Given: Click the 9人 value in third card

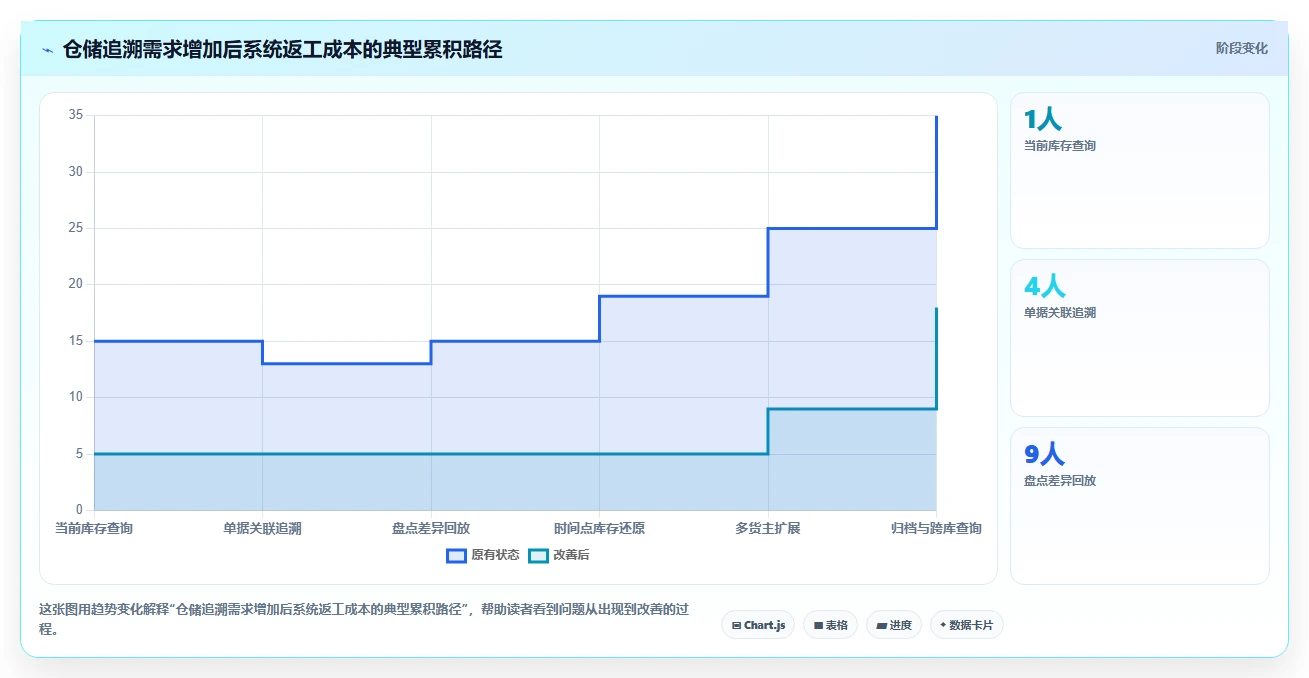Looking at the screenshot, I should (1044, 455).
